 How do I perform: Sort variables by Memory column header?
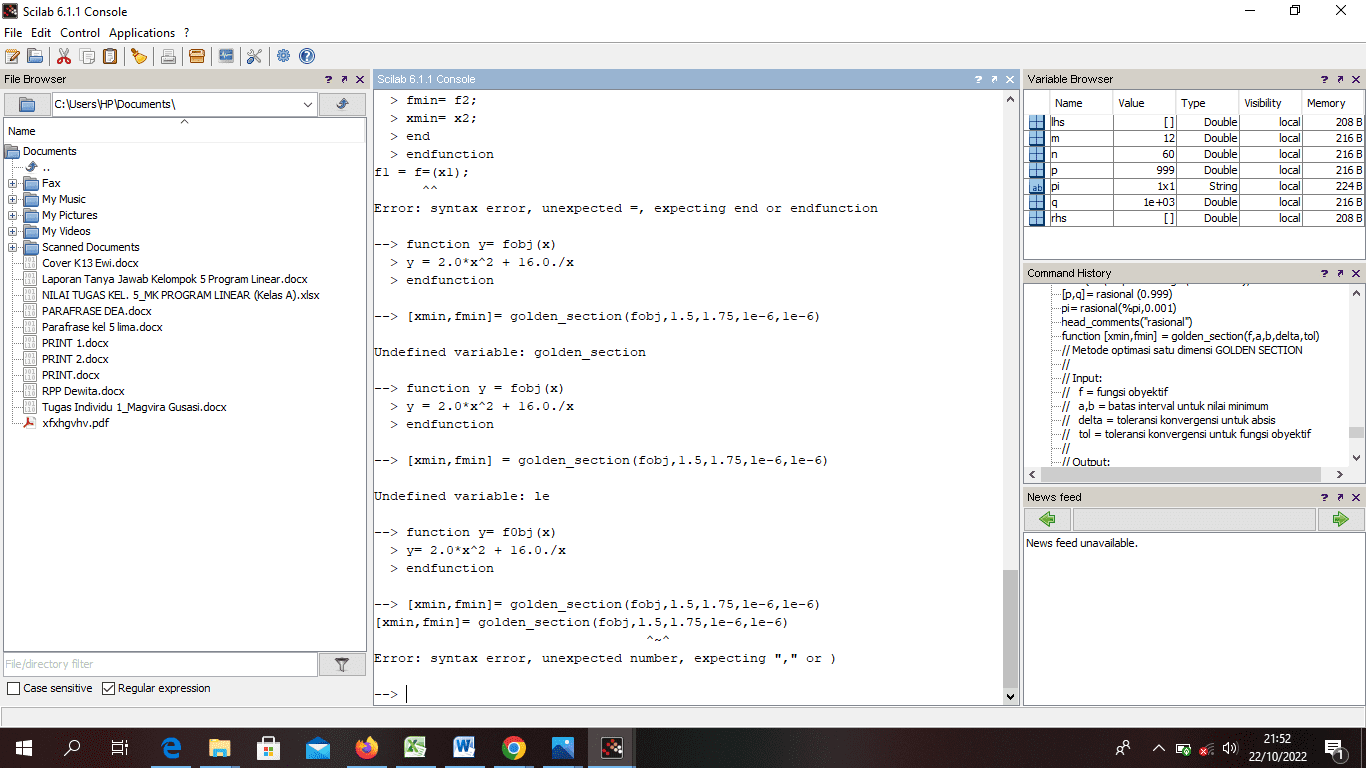point(1332,103)
